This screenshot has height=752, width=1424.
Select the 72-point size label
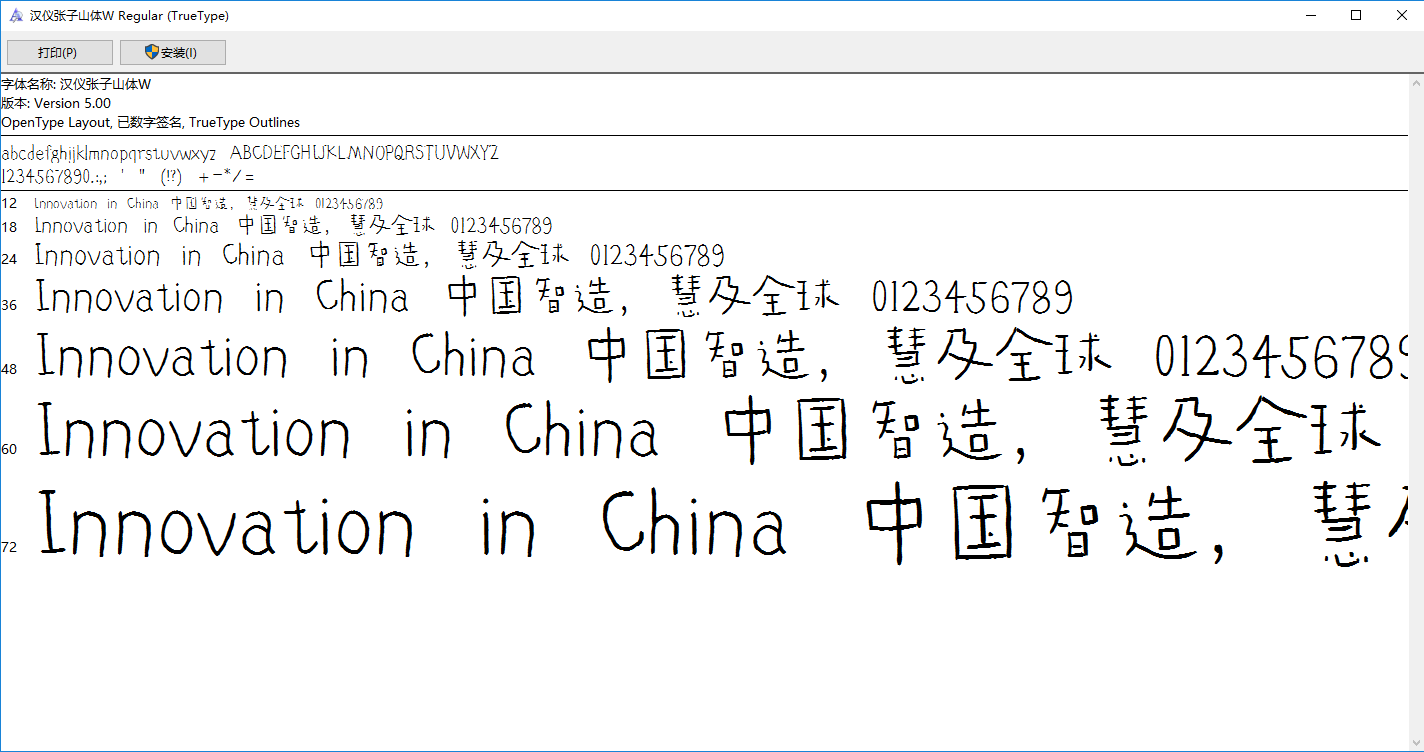click(9, 547)
